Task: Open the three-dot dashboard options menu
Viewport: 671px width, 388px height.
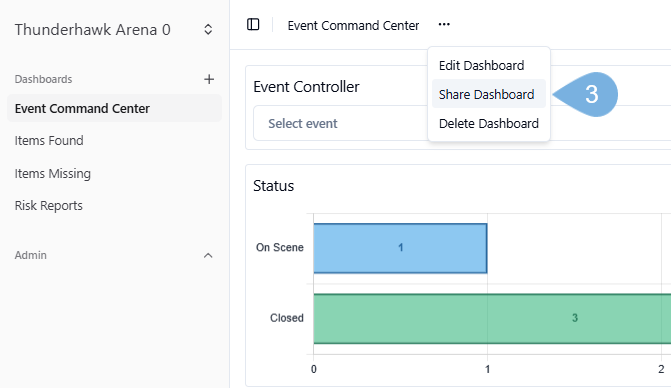Action: (444, 24)
